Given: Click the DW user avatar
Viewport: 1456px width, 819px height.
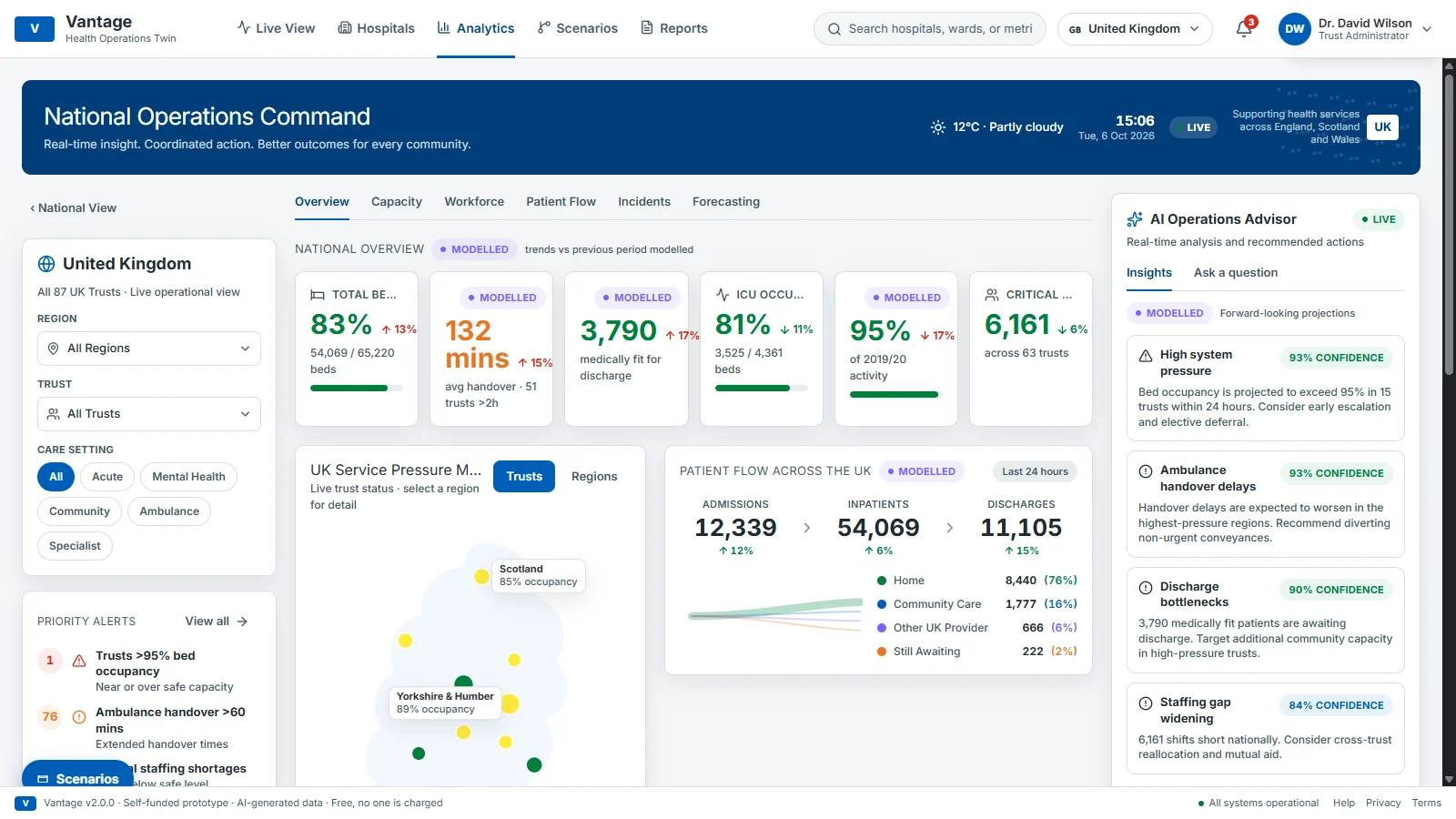Looking at the screenshot, I should click(1294, 29).
